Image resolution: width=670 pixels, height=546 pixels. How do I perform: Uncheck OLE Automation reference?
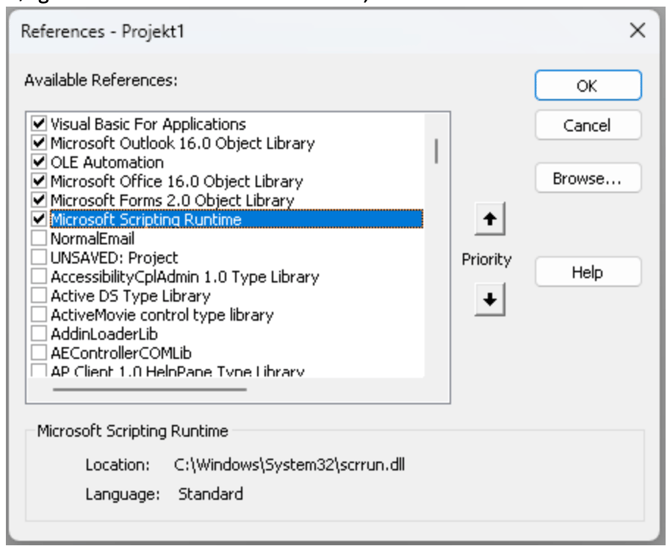40,163
